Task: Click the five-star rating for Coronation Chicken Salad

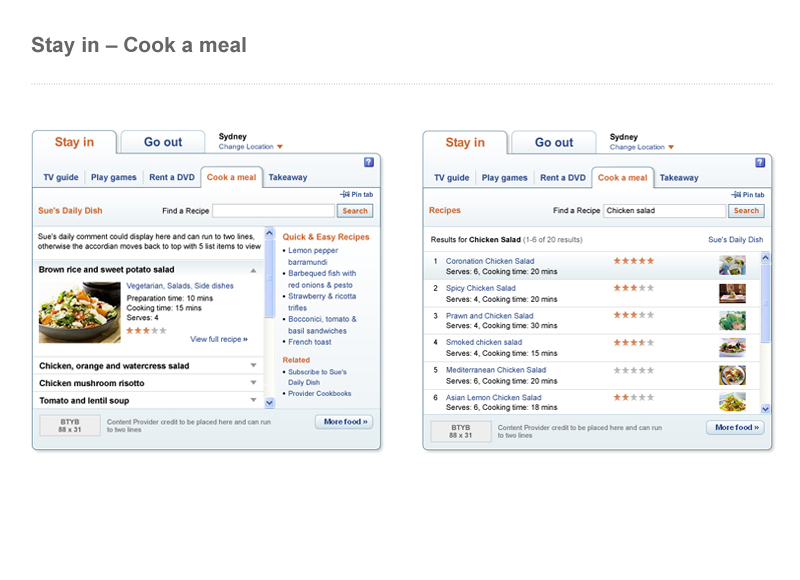Action: coord(633,259)
